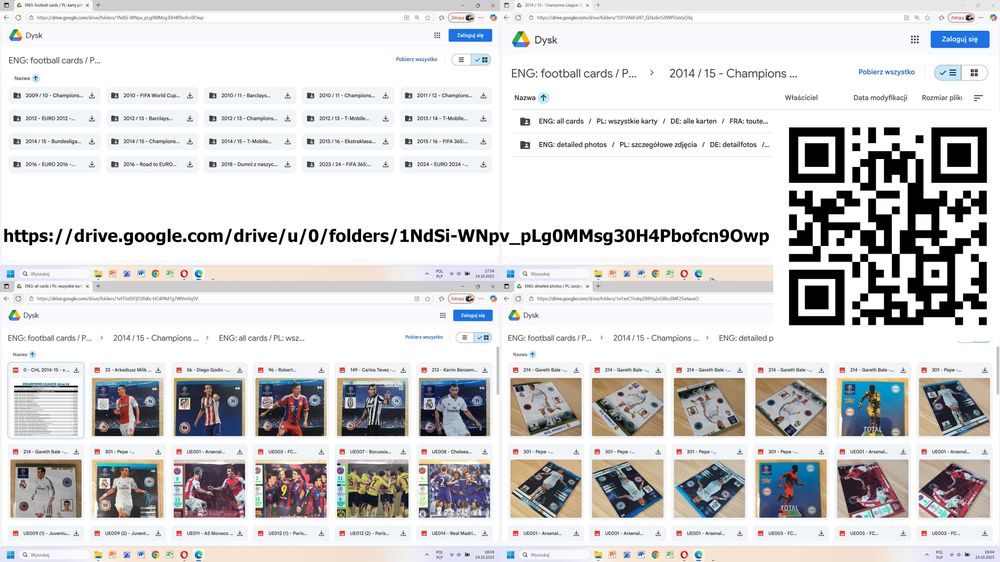Download the UE014 - Real Madrid file
This screenshot has height=562, width=1000.
click(x=485, y=533)
